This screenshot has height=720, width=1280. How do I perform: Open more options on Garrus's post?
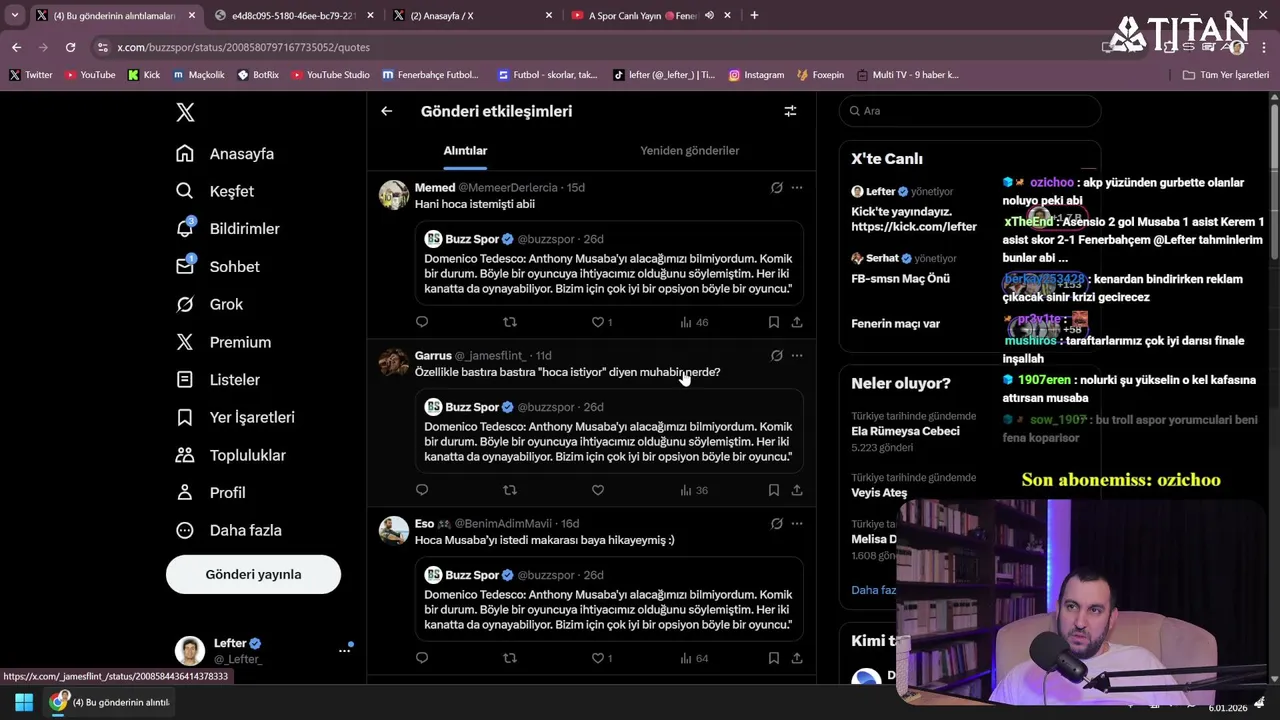click(797, 355)
